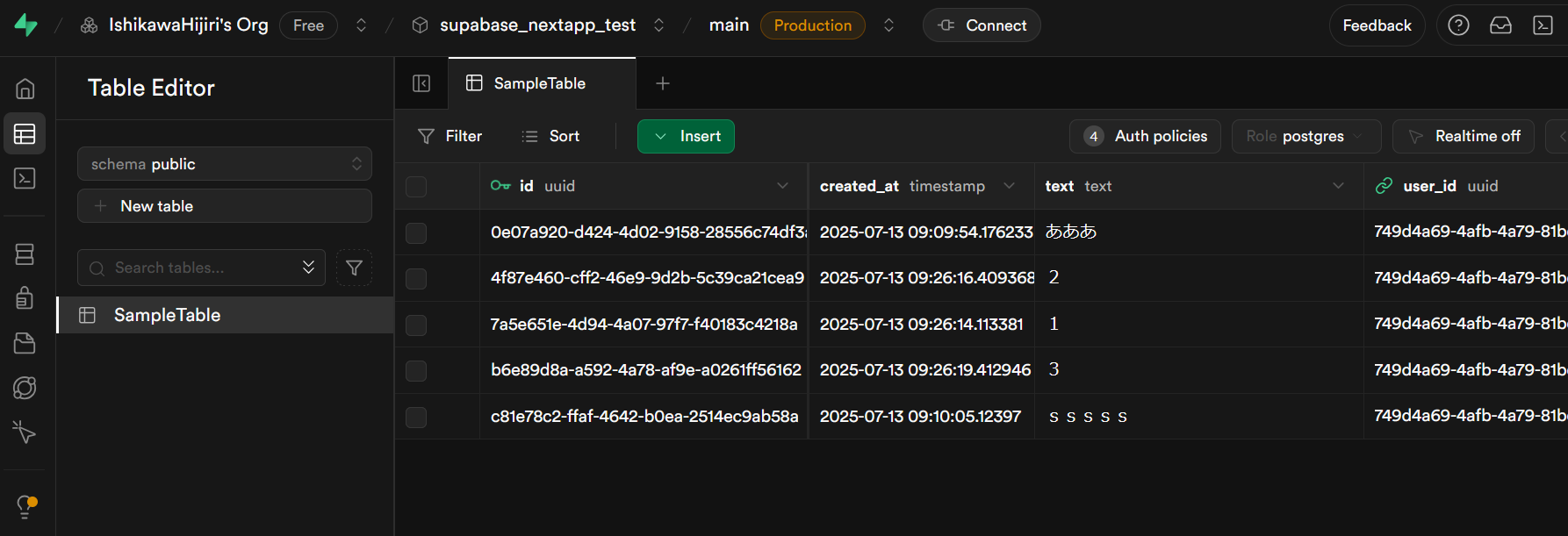Check the row with text あああ
This screenshot has height=536, width=1568.
click(x=416, y=232)
